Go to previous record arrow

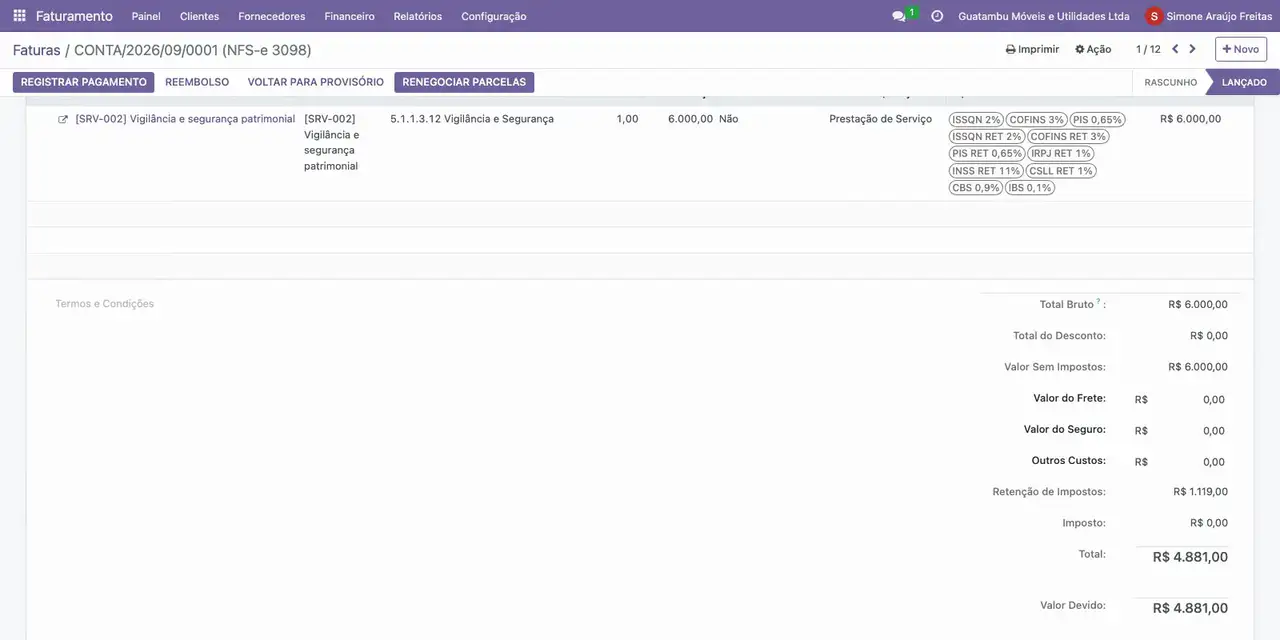[1175, 49]
